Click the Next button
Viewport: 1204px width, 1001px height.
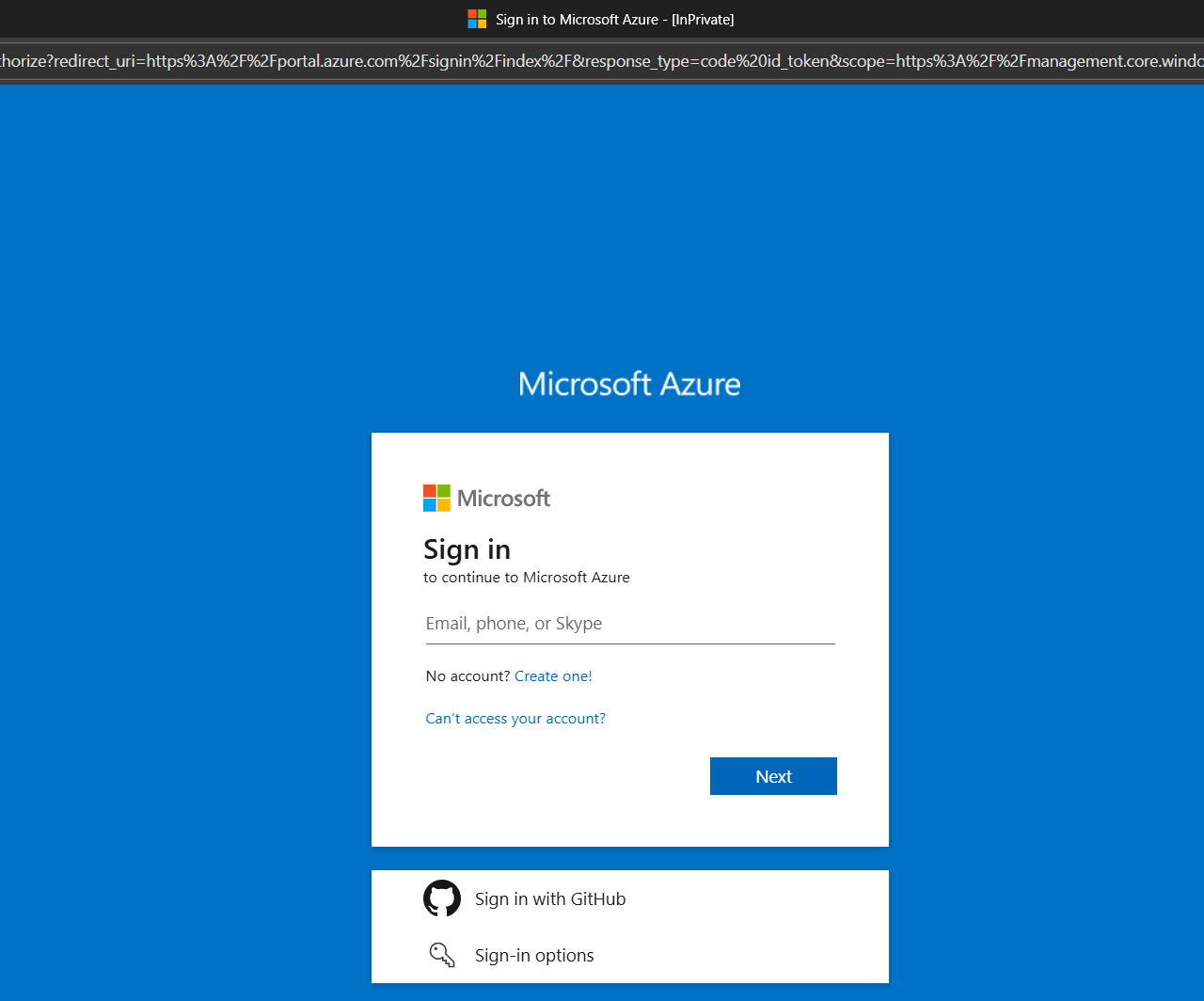point(773,776)
